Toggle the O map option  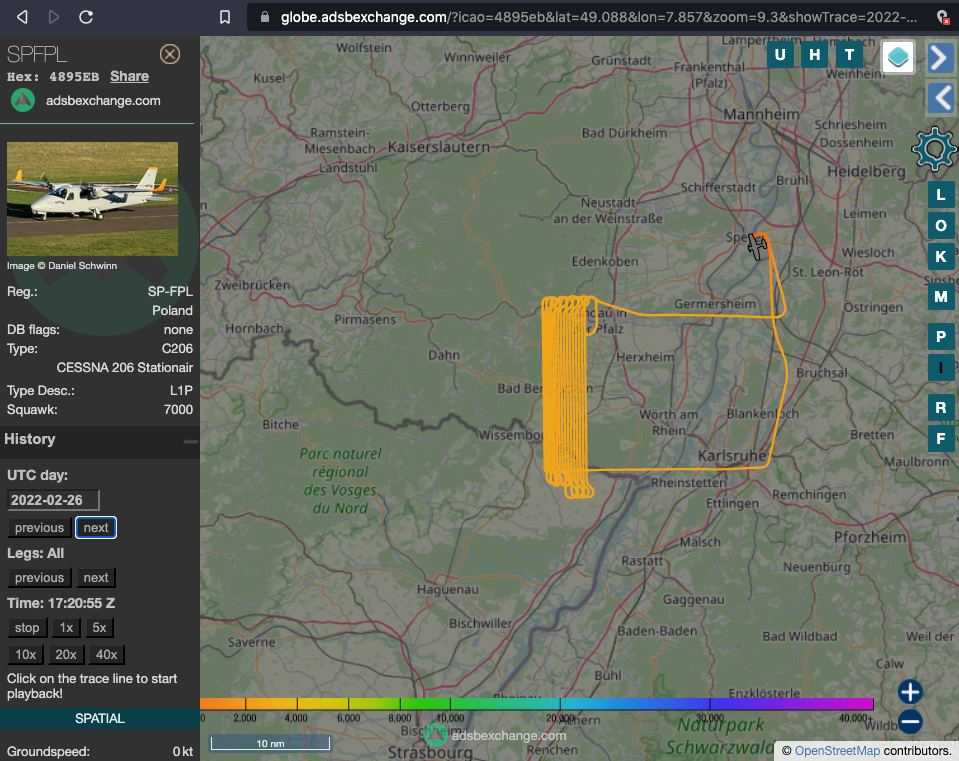coord(941,226)
